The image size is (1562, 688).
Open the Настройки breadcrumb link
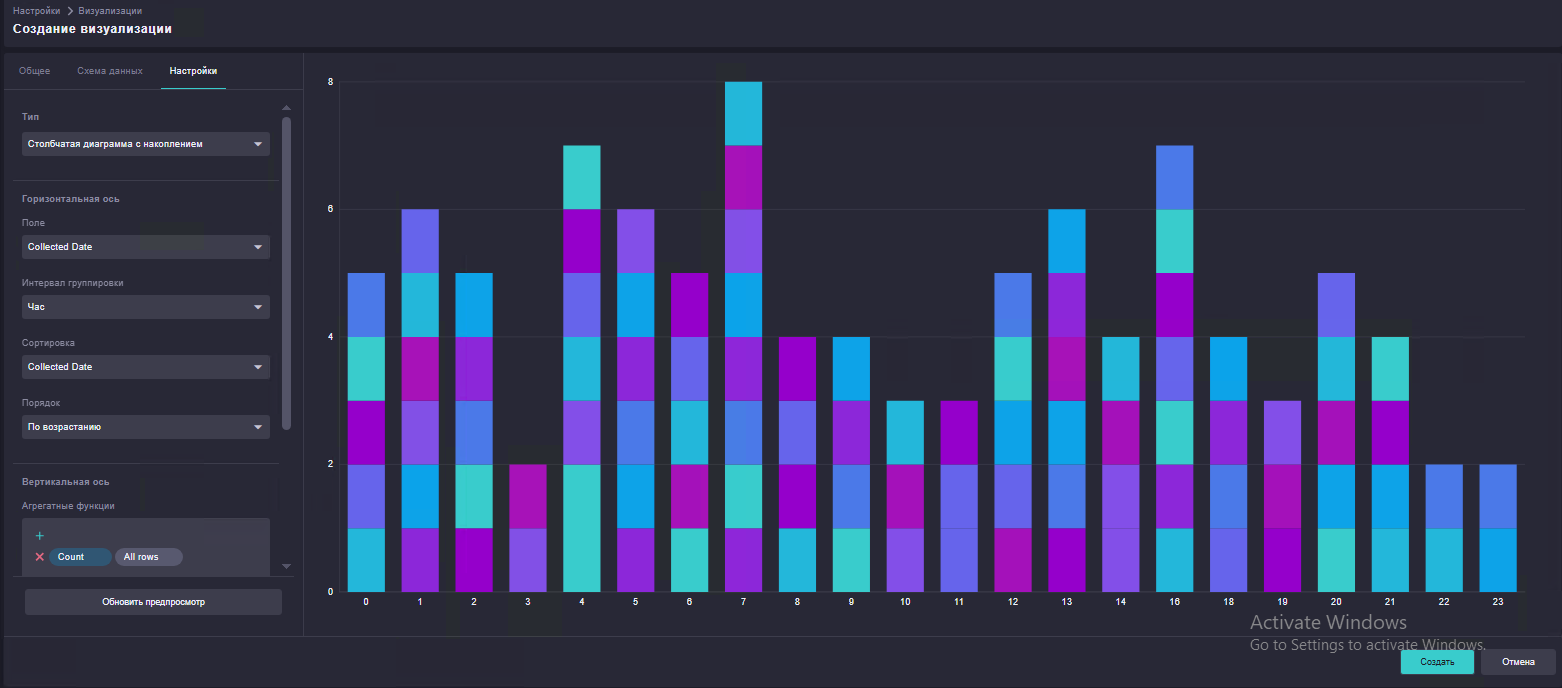[37, 10]
